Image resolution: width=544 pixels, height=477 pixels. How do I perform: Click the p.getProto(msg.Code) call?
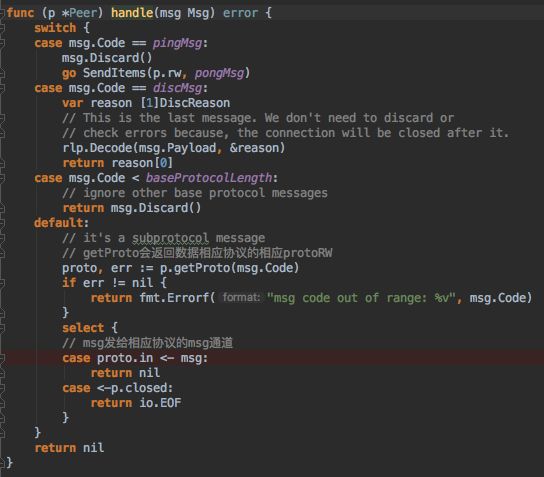229,268
